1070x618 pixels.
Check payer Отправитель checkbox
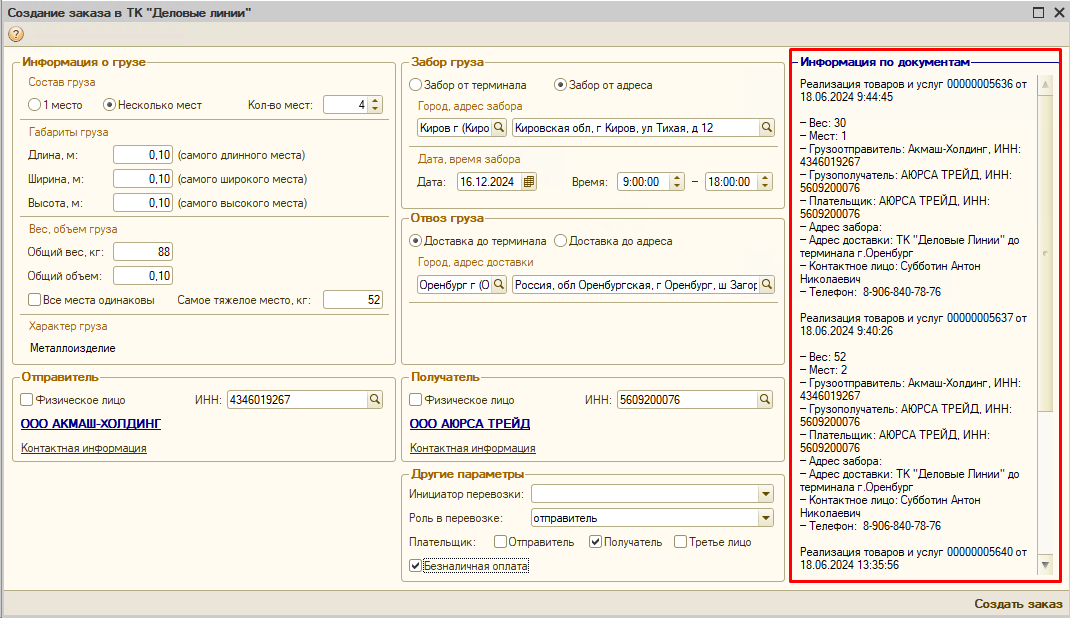(x=500, y=542)
